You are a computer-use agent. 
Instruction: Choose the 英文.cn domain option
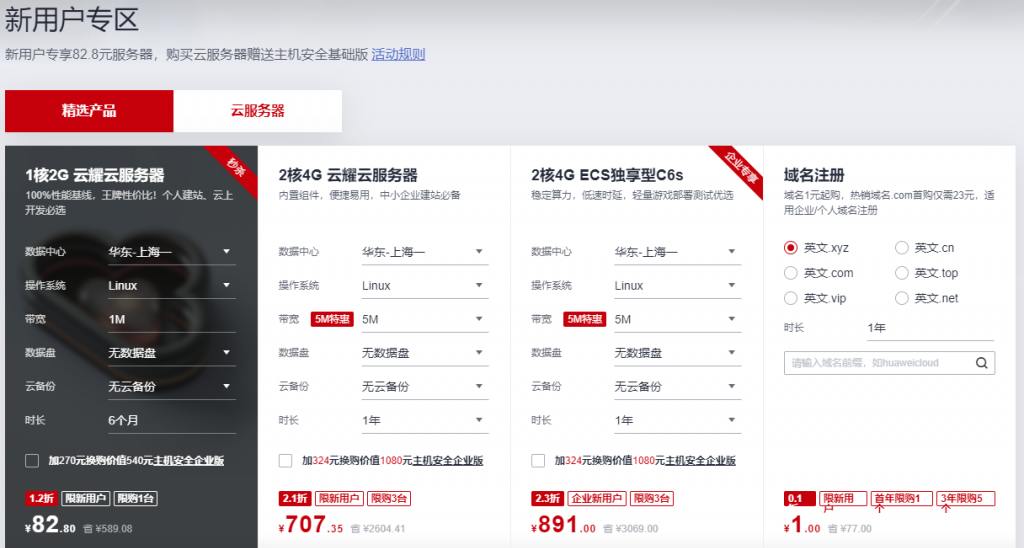click(x=901, y=248)
